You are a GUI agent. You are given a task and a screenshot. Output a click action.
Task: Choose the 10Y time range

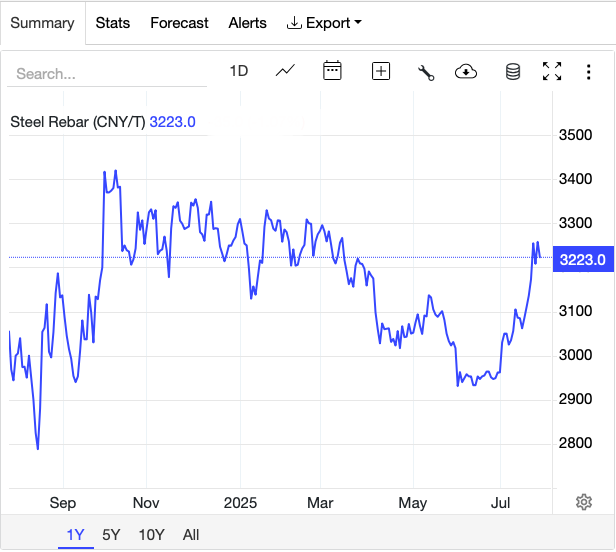pos(151,535)
